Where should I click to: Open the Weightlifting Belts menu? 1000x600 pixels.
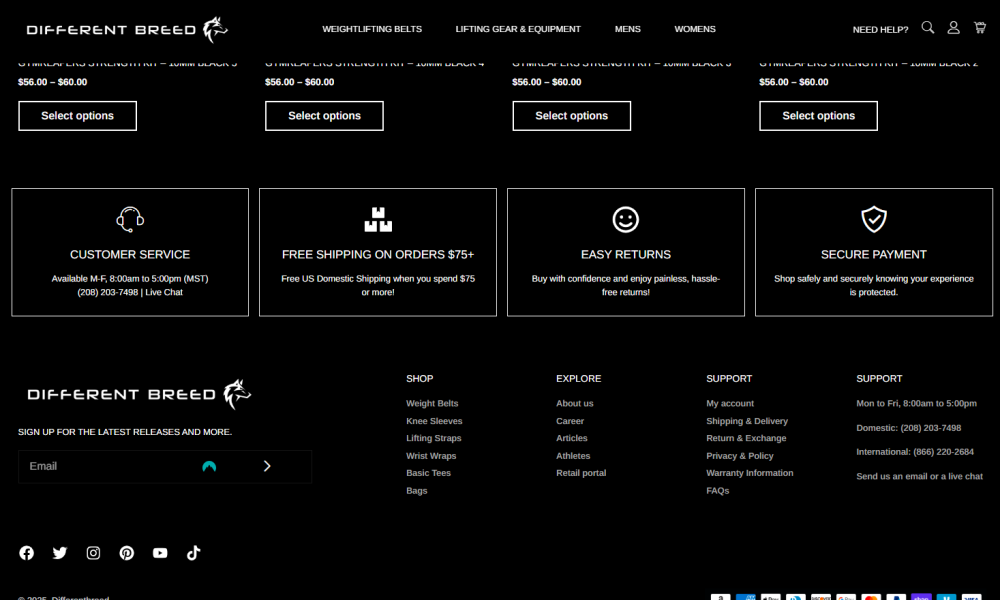pyautogui.click(x=372, y=29)
